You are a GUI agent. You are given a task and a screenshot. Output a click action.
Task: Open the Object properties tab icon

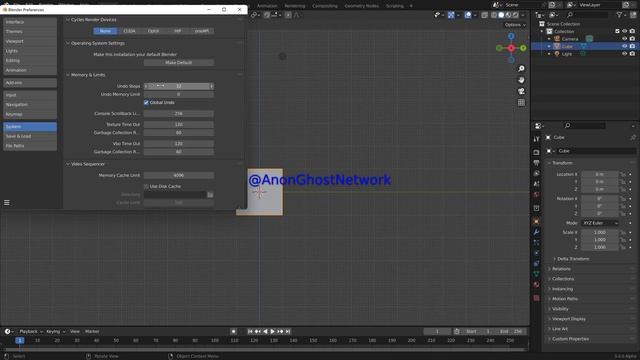coord(536,222)
